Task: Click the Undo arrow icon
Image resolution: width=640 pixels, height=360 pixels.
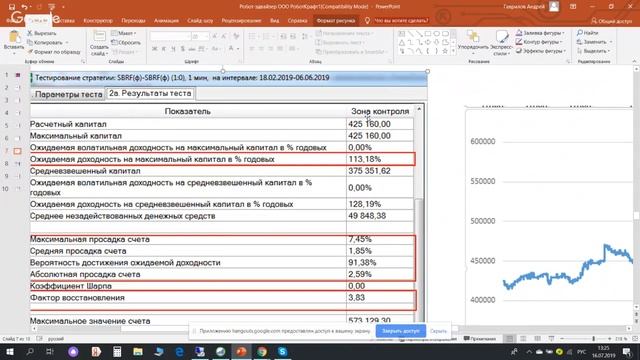Action: pos(24,7)
